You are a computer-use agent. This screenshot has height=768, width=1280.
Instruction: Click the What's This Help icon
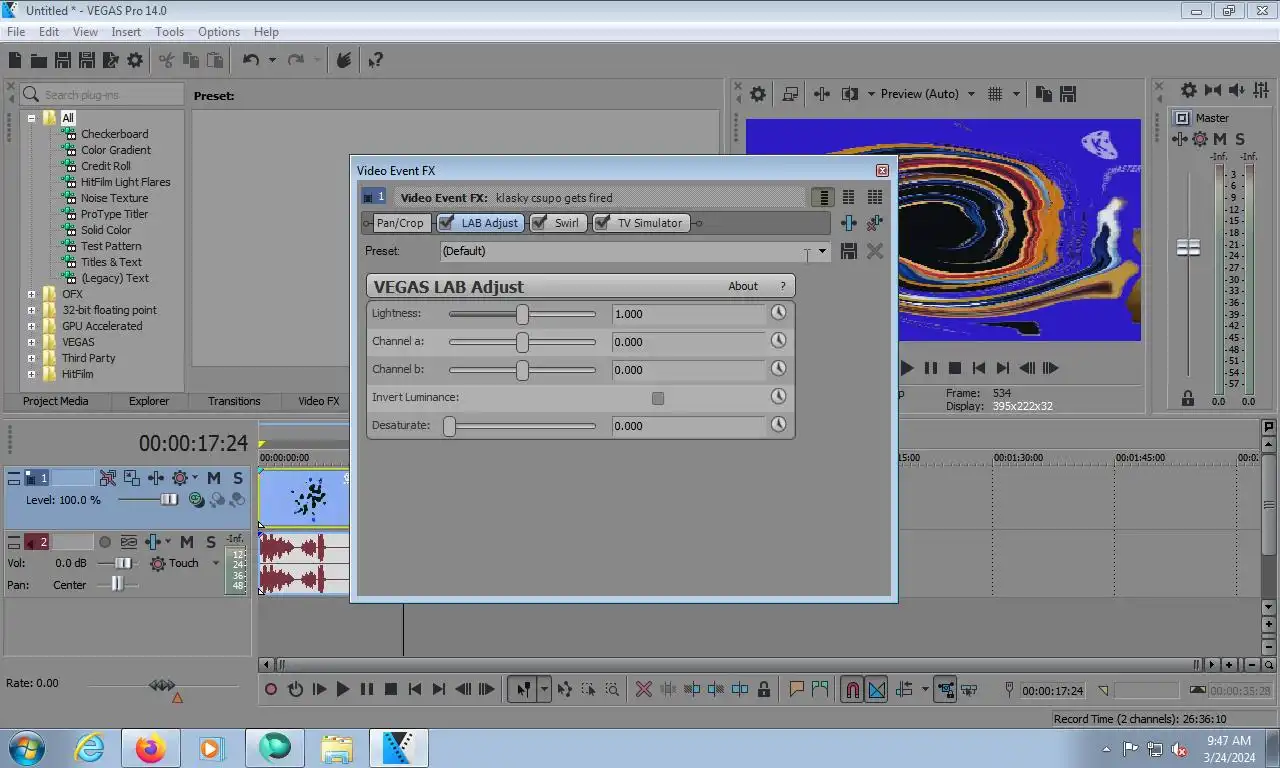pyautogui.click(x=375, y=60)
